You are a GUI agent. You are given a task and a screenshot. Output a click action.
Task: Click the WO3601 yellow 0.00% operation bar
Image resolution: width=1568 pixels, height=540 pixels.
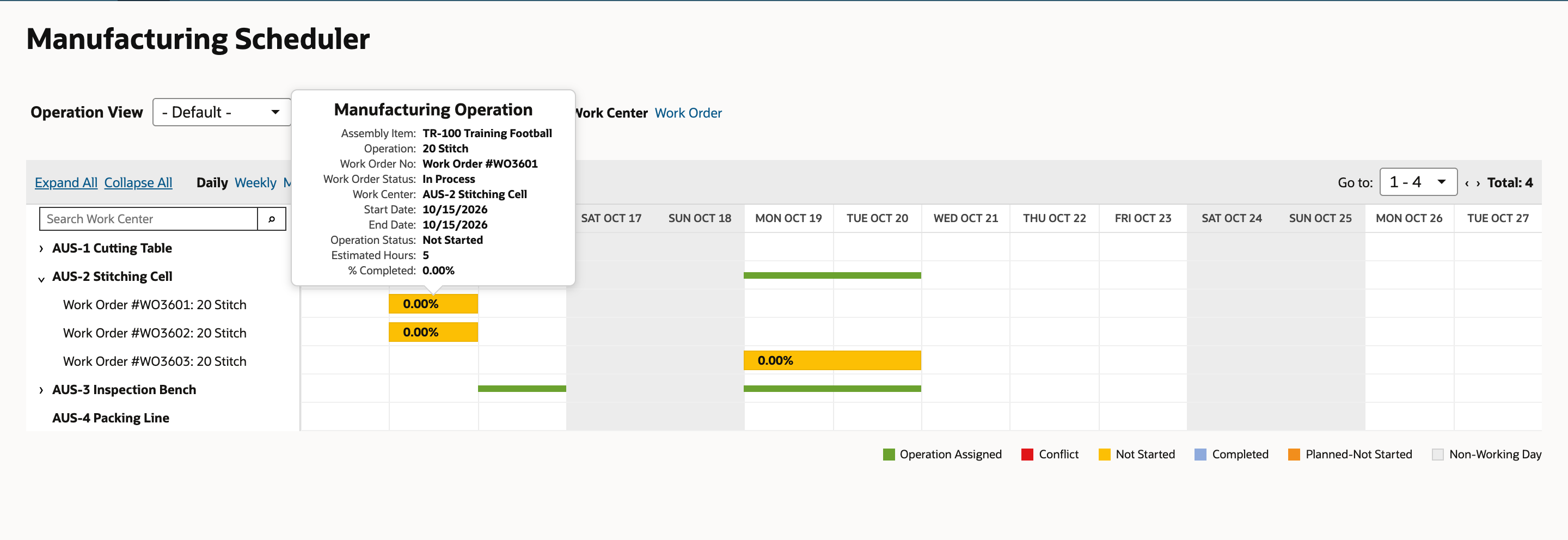point(433,304)
